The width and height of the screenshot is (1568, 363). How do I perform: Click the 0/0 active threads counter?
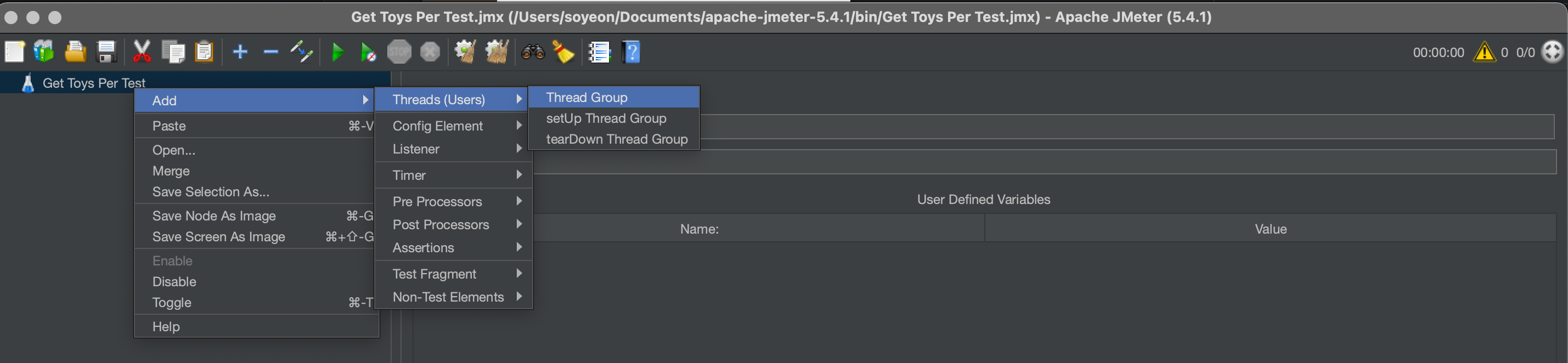click(1525, 52)
